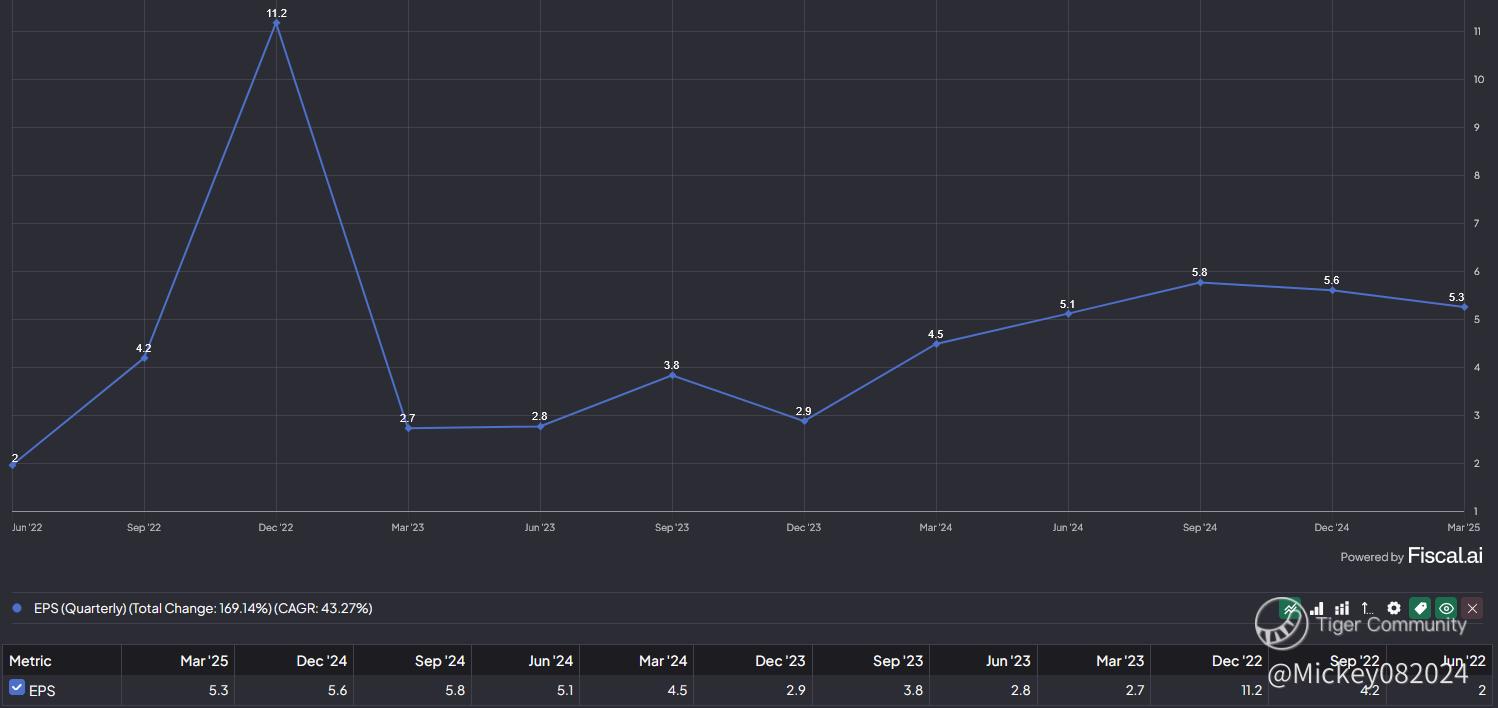Click the Sep '22 x-axis label
This screenshot has width=1498, height=708.
(144, 527)
